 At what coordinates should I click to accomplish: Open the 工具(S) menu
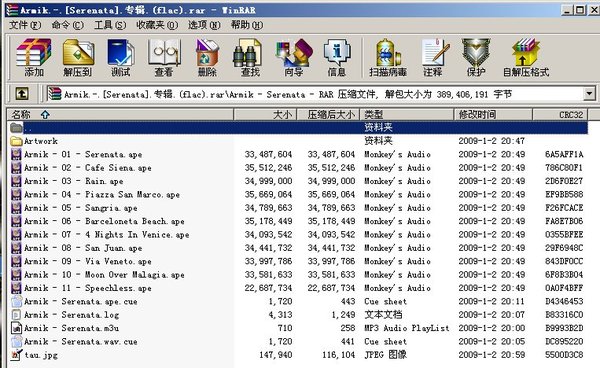click(x=110, y=25)
